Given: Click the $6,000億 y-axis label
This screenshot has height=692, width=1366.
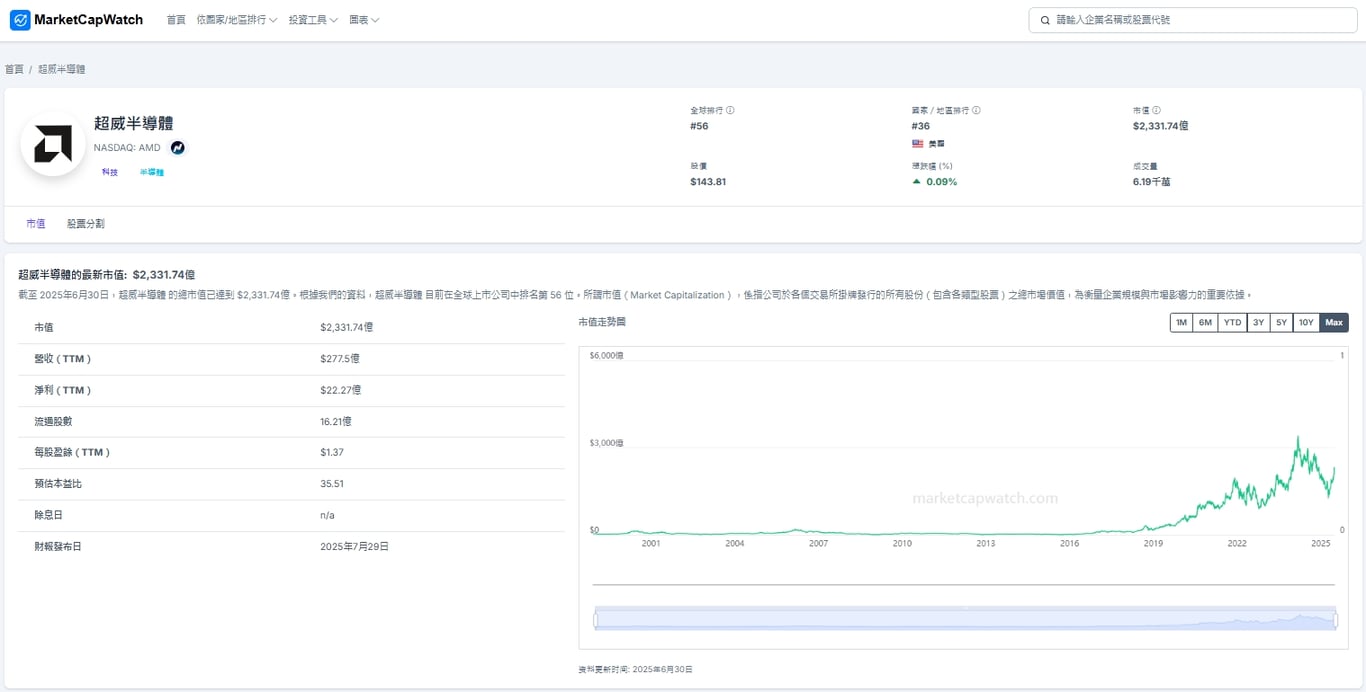Looking at the screenshot, I should click(x=607, y=356).
